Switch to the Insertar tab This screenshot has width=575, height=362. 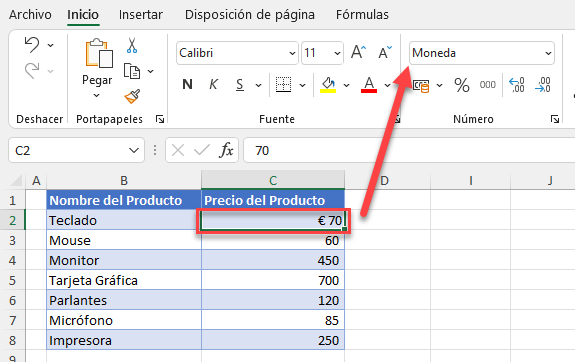140,15
